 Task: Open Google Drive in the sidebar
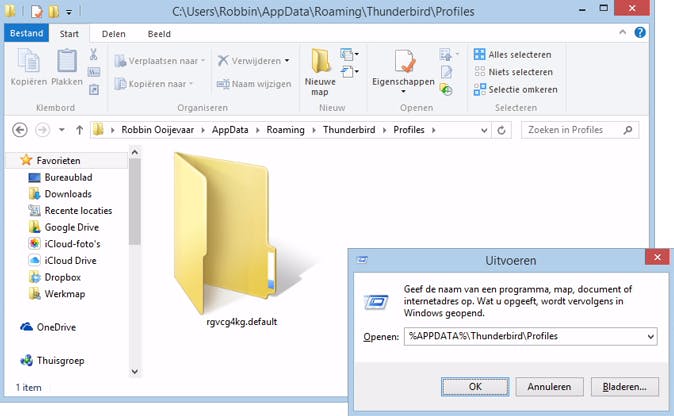pyautogui.click(x=72, y=227)
